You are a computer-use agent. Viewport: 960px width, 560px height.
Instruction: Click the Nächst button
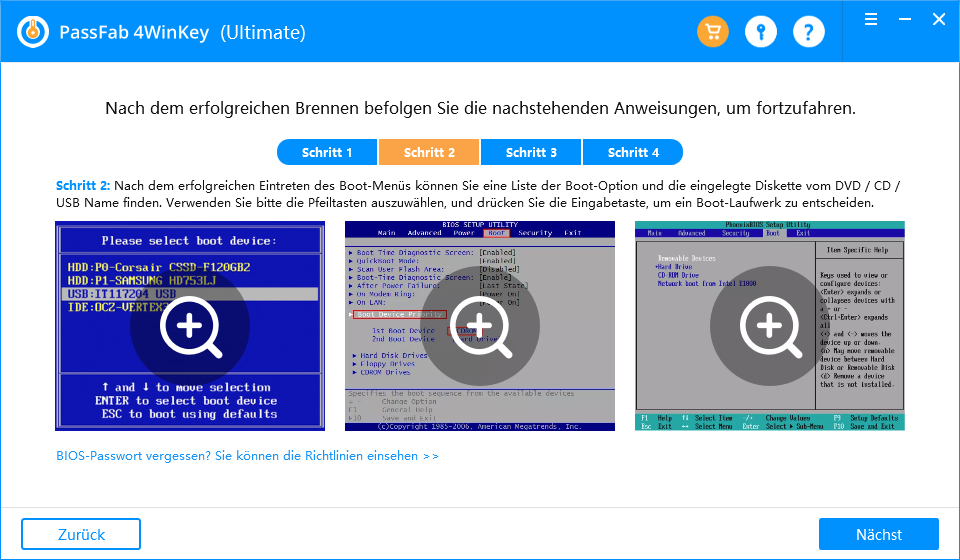pyautogui.click(x=879, y=534)
